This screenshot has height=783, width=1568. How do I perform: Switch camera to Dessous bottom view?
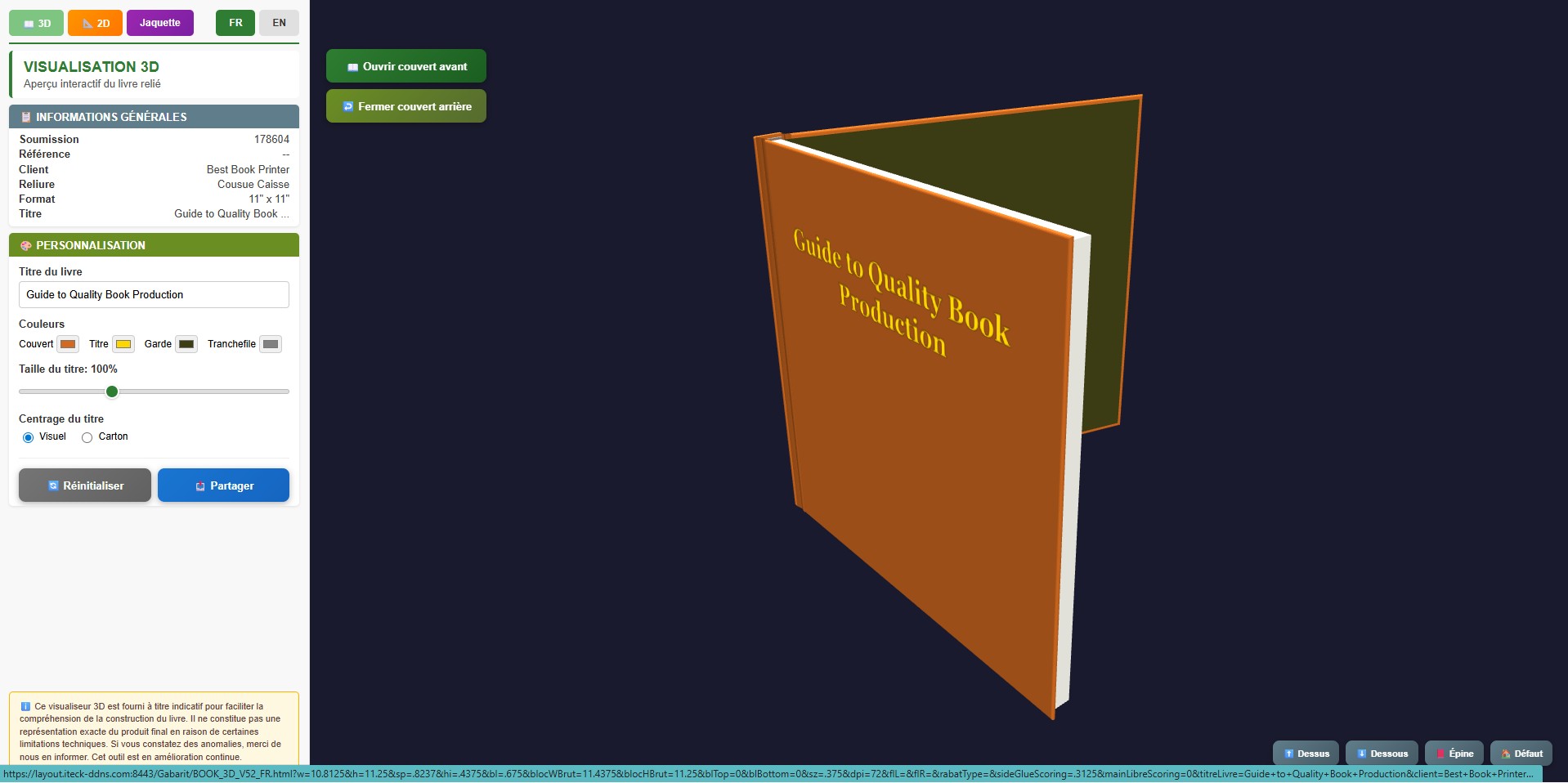pyautogui.click(x=1382, y=754)
